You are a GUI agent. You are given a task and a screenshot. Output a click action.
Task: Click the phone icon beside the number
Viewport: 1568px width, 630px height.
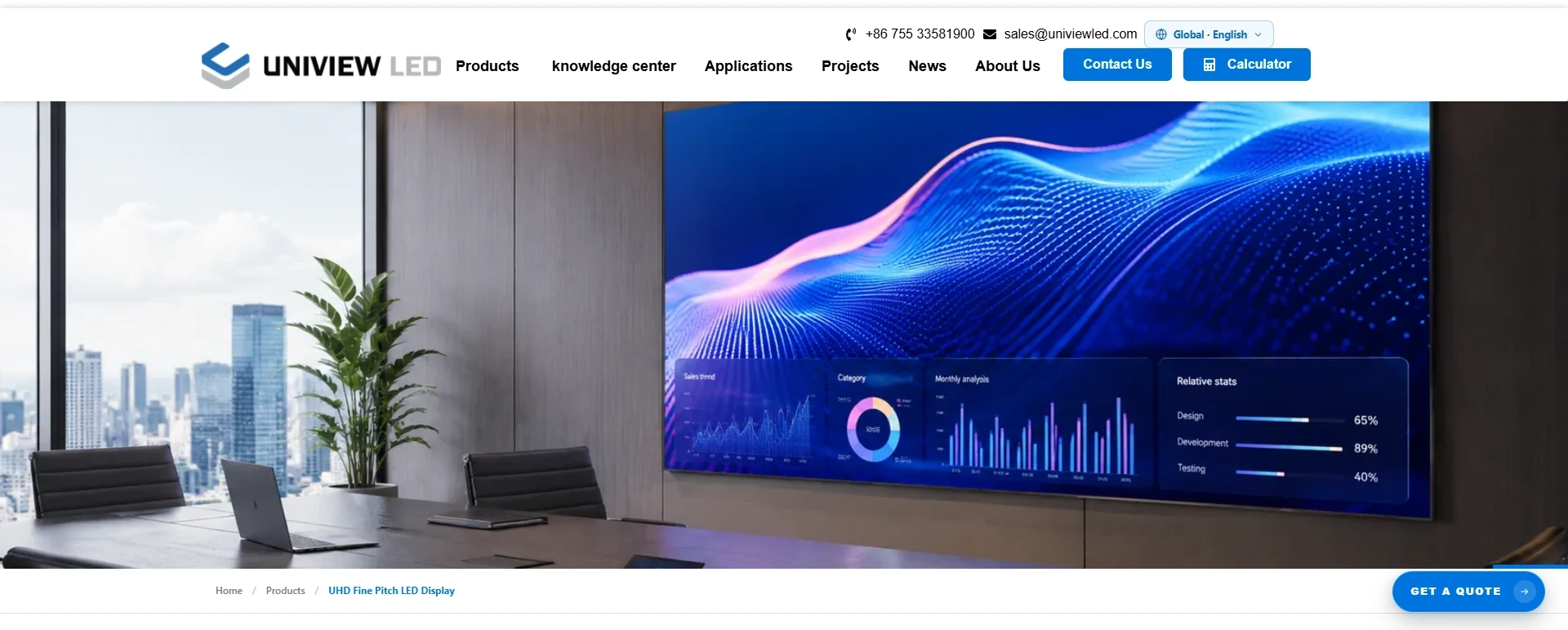click(x=851, y=34)
